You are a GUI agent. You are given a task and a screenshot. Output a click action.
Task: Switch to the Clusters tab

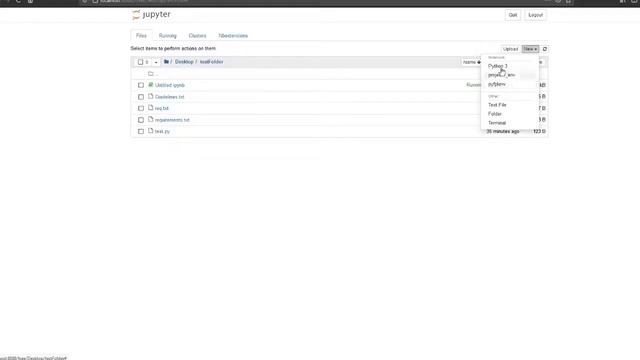[198, 36]
